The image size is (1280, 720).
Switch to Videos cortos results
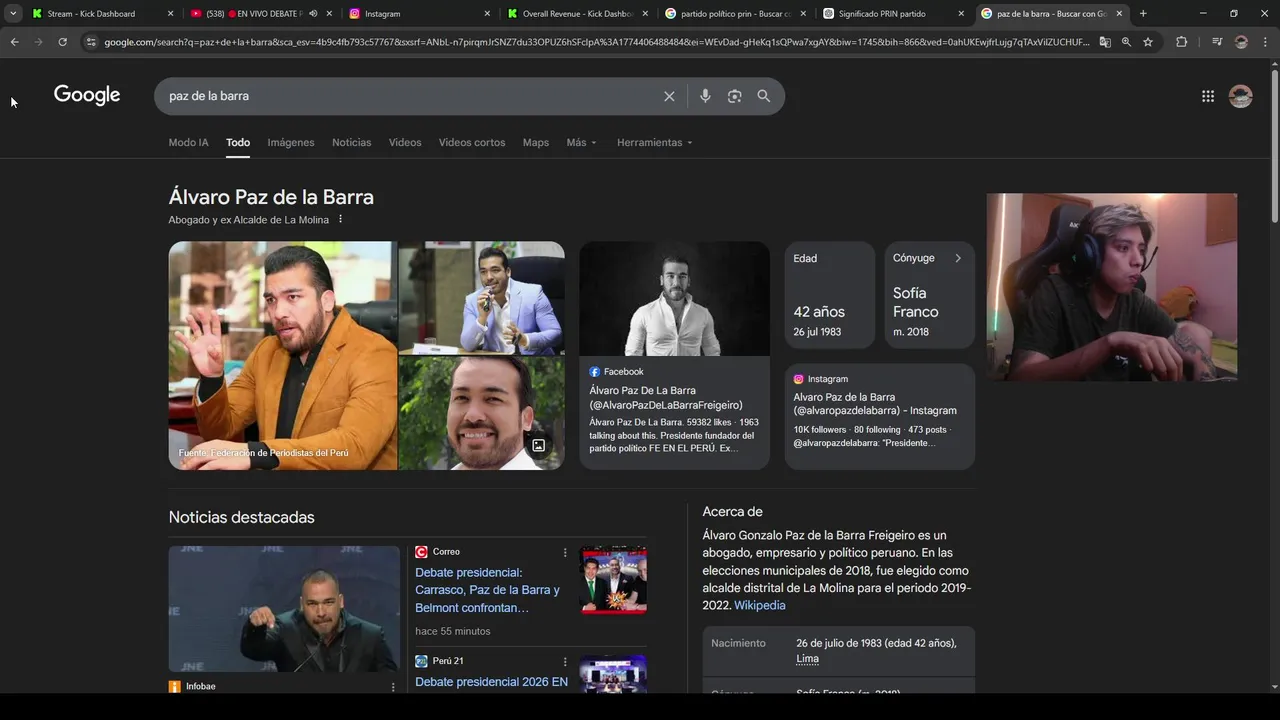[x=472, y=142]
